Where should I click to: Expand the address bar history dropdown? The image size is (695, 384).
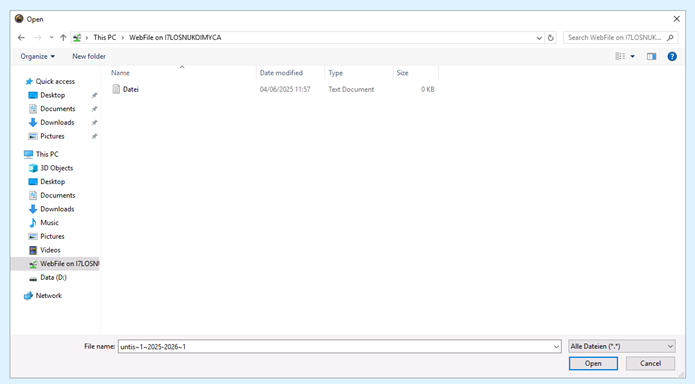(x=539, y=38)
